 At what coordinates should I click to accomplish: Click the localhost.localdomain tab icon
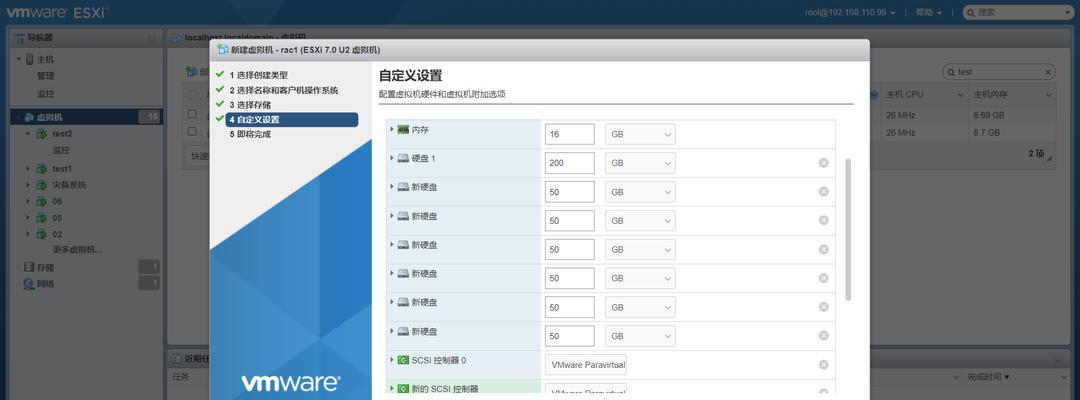tap(177, 38)
